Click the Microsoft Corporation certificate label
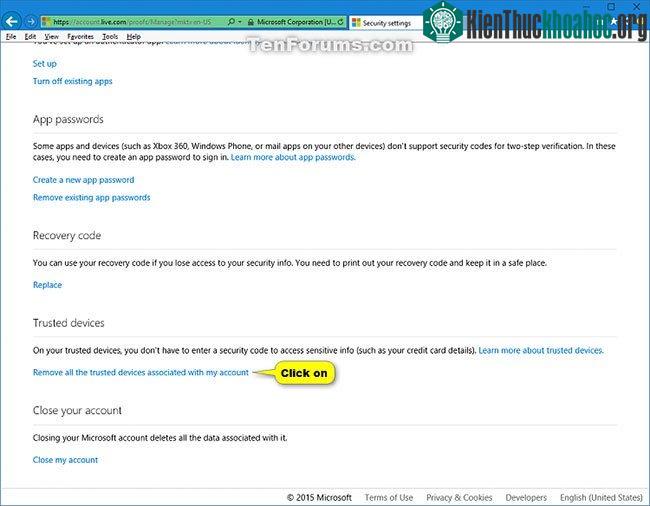 296,22
